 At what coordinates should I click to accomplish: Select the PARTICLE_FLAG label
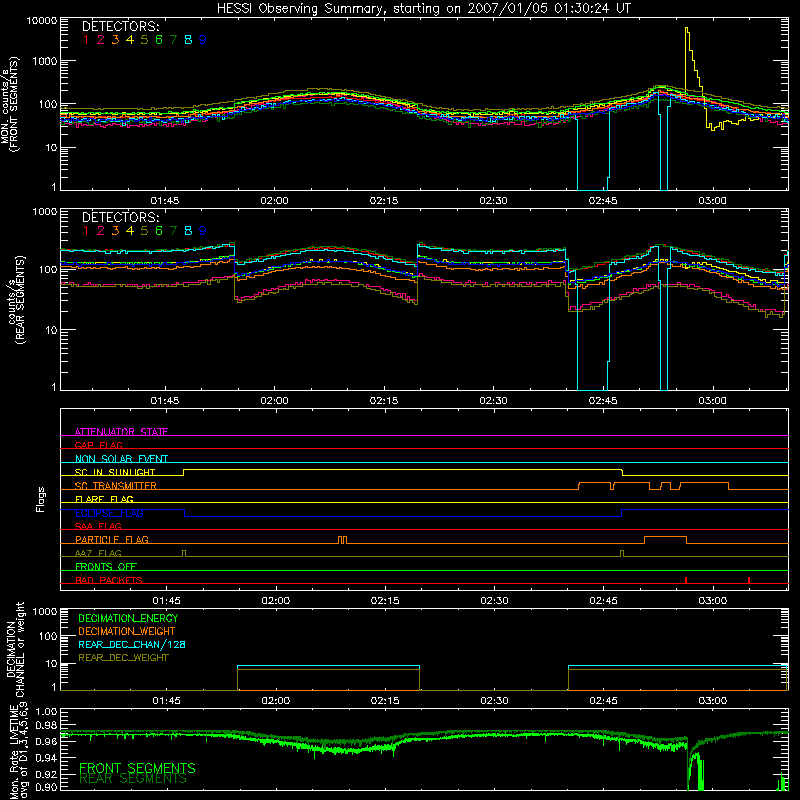click(112, 540)
